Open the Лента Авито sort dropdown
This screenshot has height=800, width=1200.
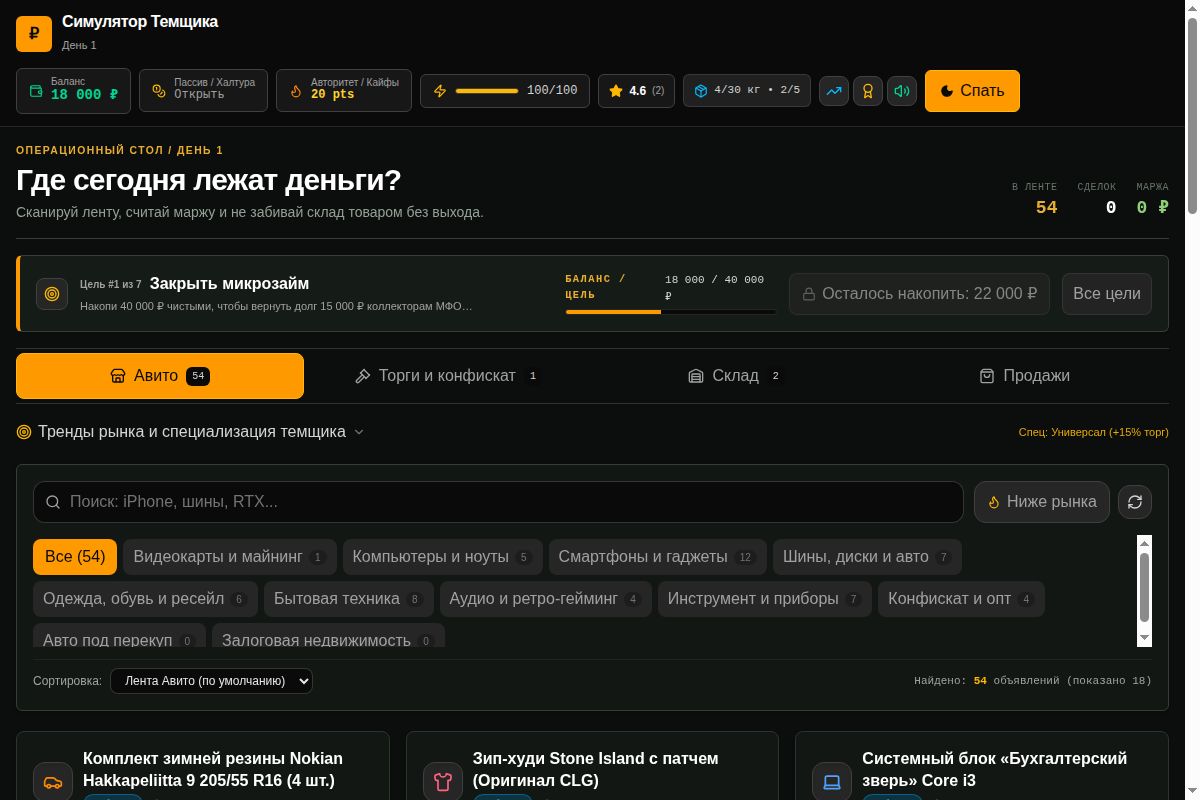pos(211,681)
